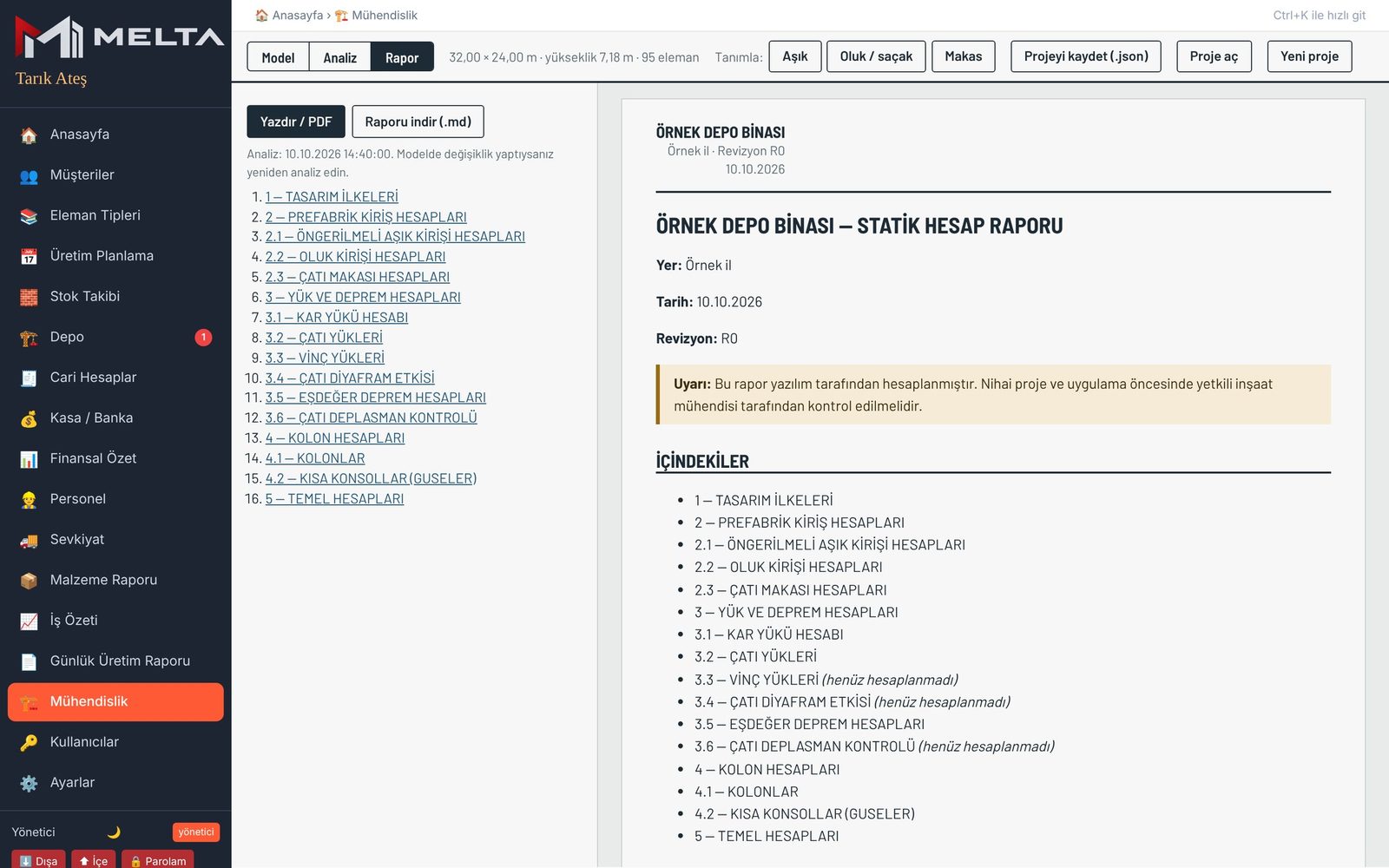Click the Oluk / saçak button

(x=876, y=56)
